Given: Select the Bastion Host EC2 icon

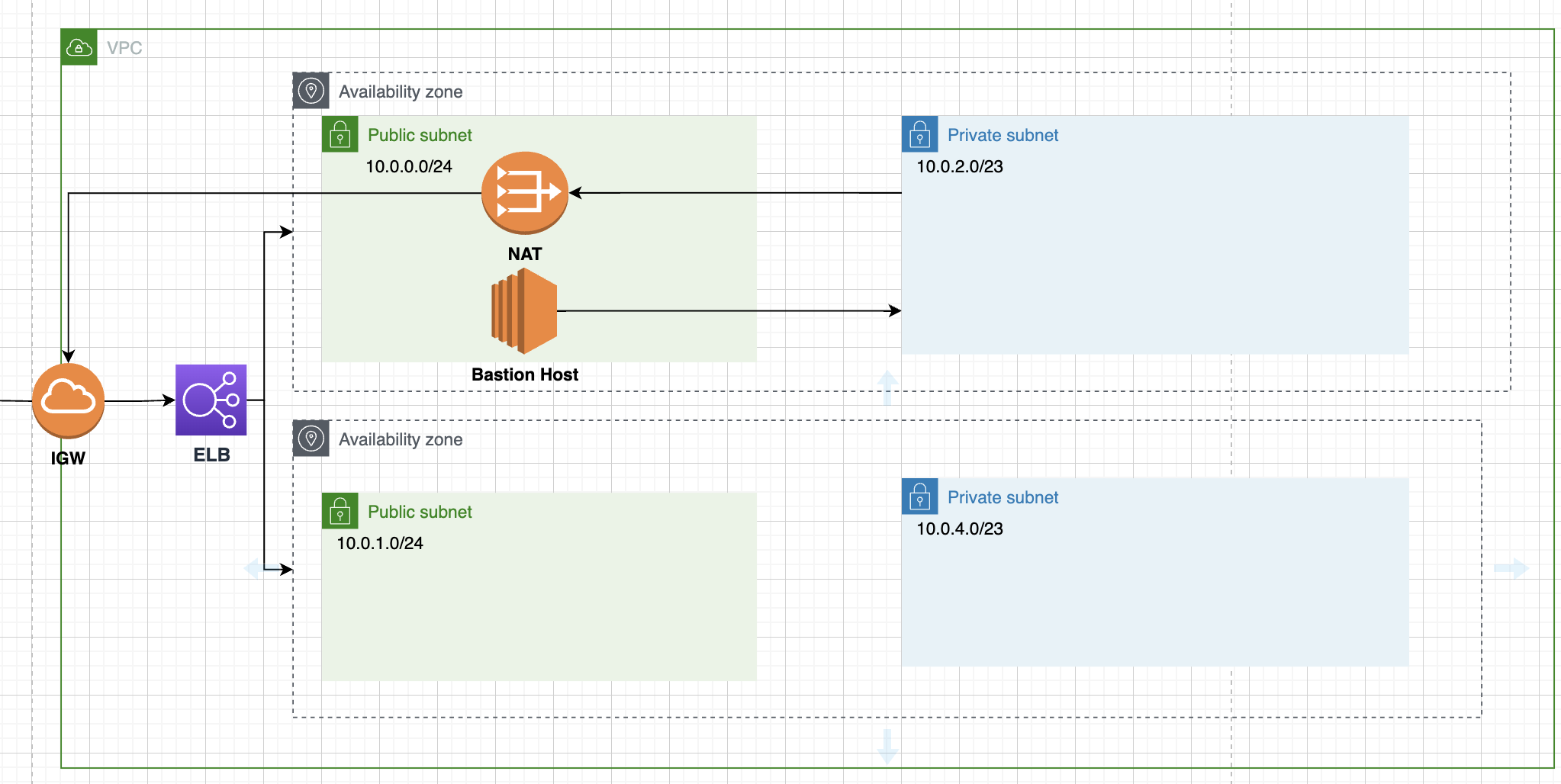Looking at the screenshot, I should (x=524, y=311).
